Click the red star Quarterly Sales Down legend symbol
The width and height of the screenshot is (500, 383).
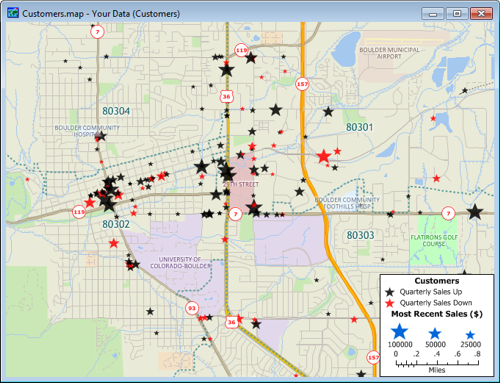389,303
